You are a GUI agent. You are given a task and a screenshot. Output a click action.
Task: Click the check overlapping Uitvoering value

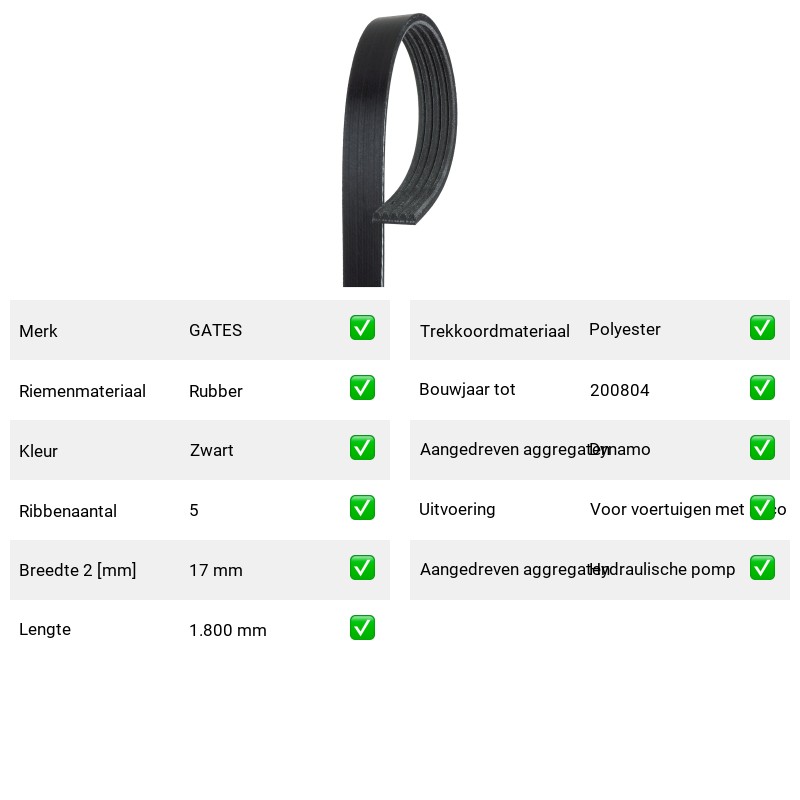pos(762,508)
